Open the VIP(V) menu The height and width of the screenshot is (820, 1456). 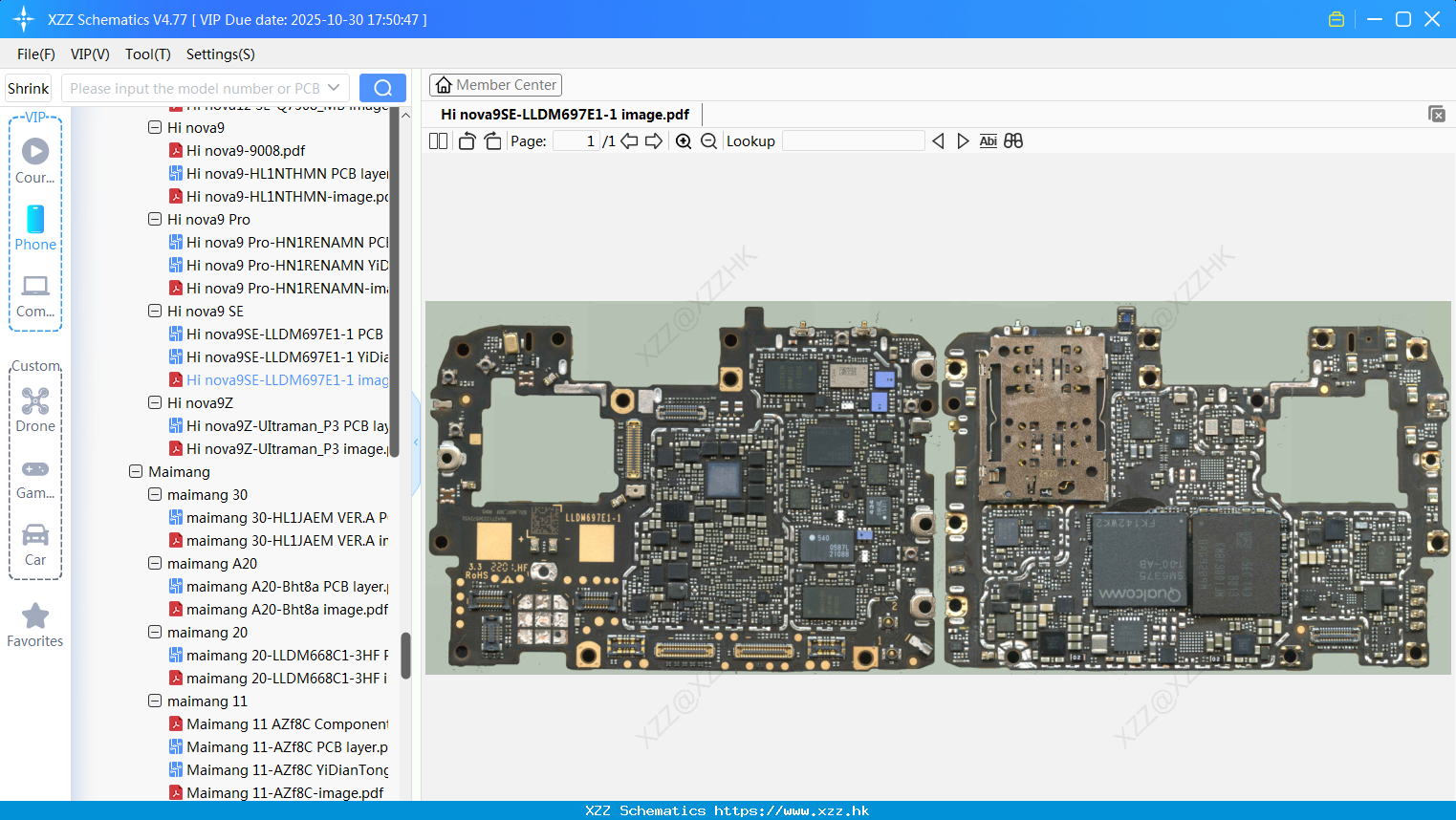90,54
